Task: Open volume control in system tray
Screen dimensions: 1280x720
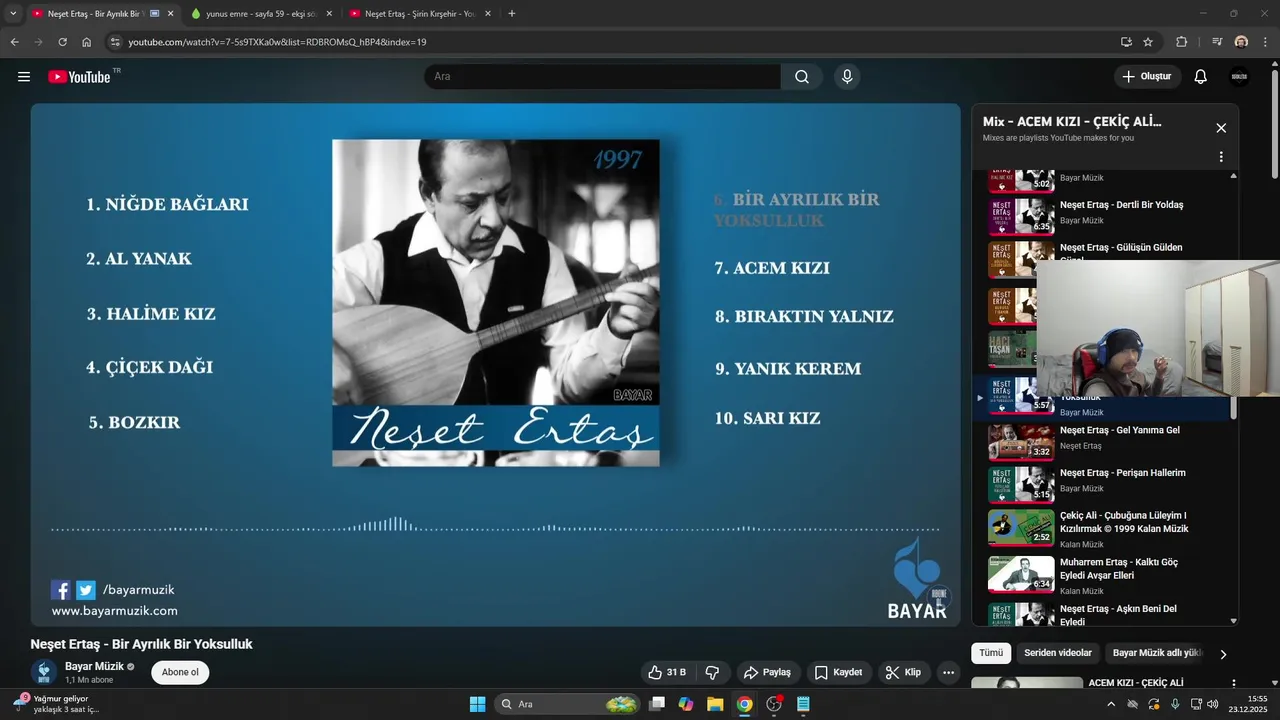Action: point(1212,704)
